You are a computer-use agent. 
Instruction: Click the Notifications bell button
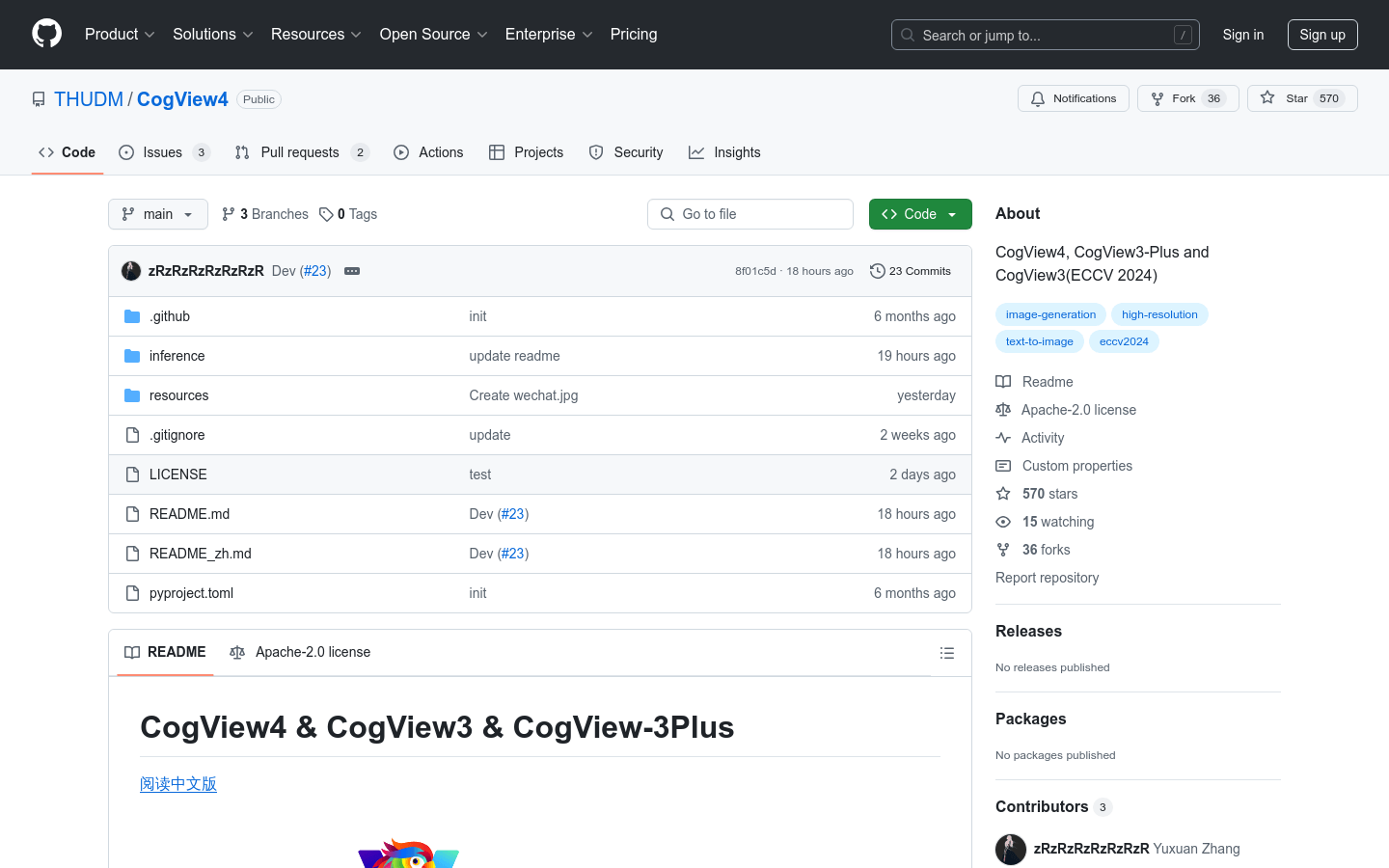[x=1073, y=98]
